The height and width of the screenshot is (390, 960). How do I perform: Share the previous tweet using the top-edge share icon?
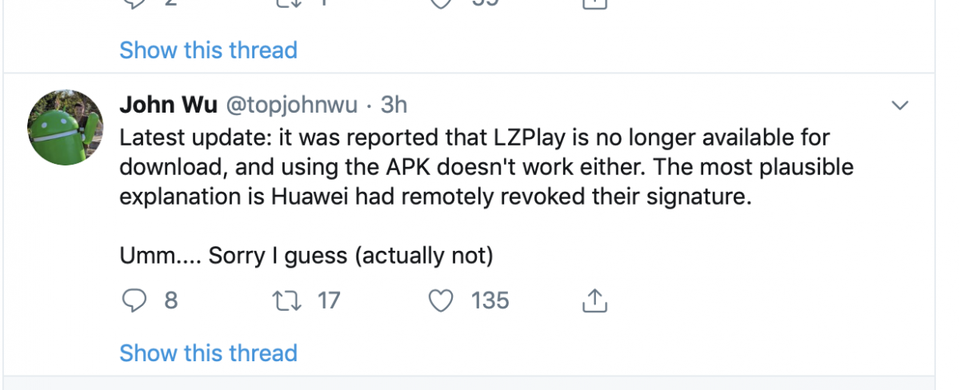pyautogui.click(x=594, y=3)
